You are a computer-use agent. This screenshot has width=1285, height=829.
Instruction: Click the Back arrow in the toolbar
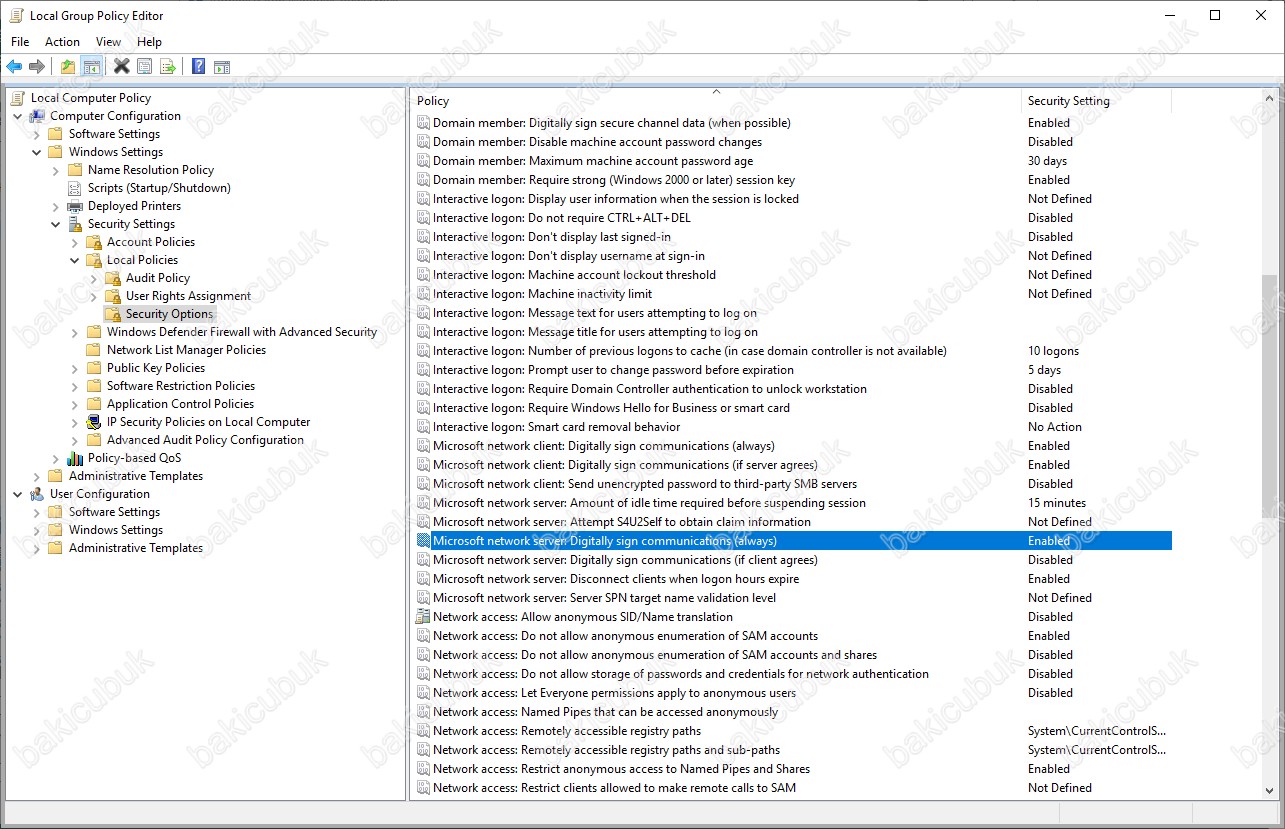(x=14, y=67)
